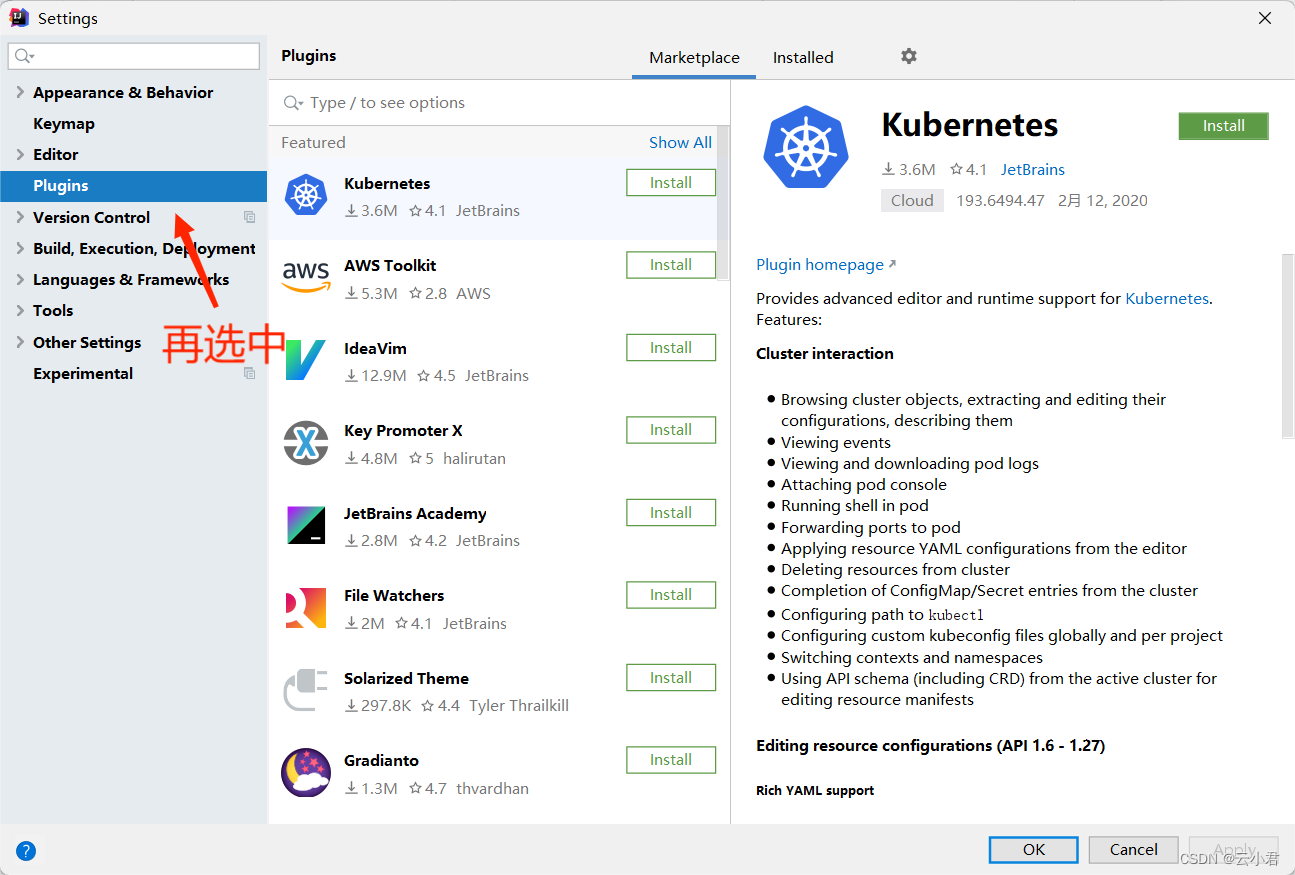Expand the Appearance & Behavior node
Viewport: 1295px width, 875px height.
coord(20,92)
